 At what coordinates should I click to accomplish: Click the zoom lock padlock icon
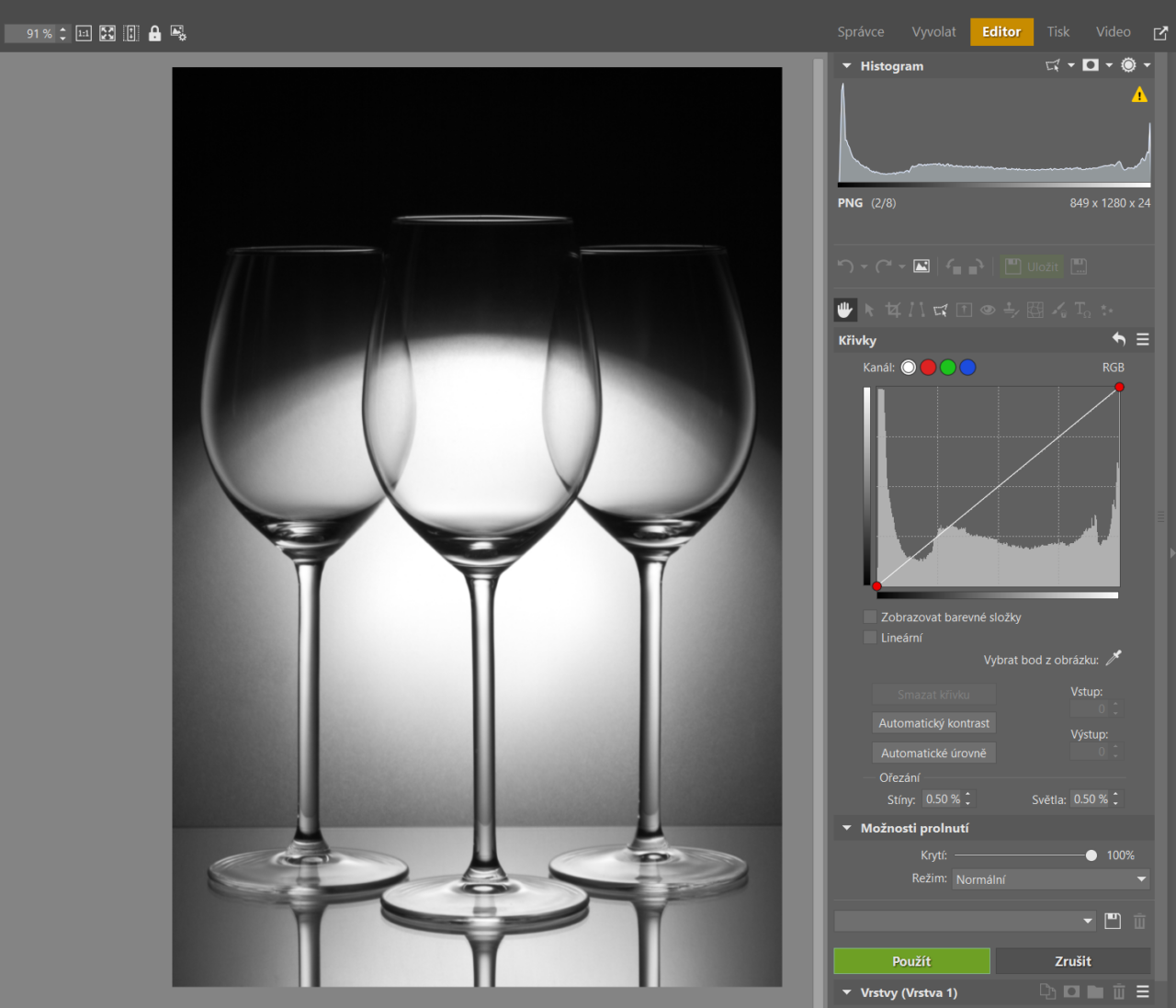click(154, 33)
